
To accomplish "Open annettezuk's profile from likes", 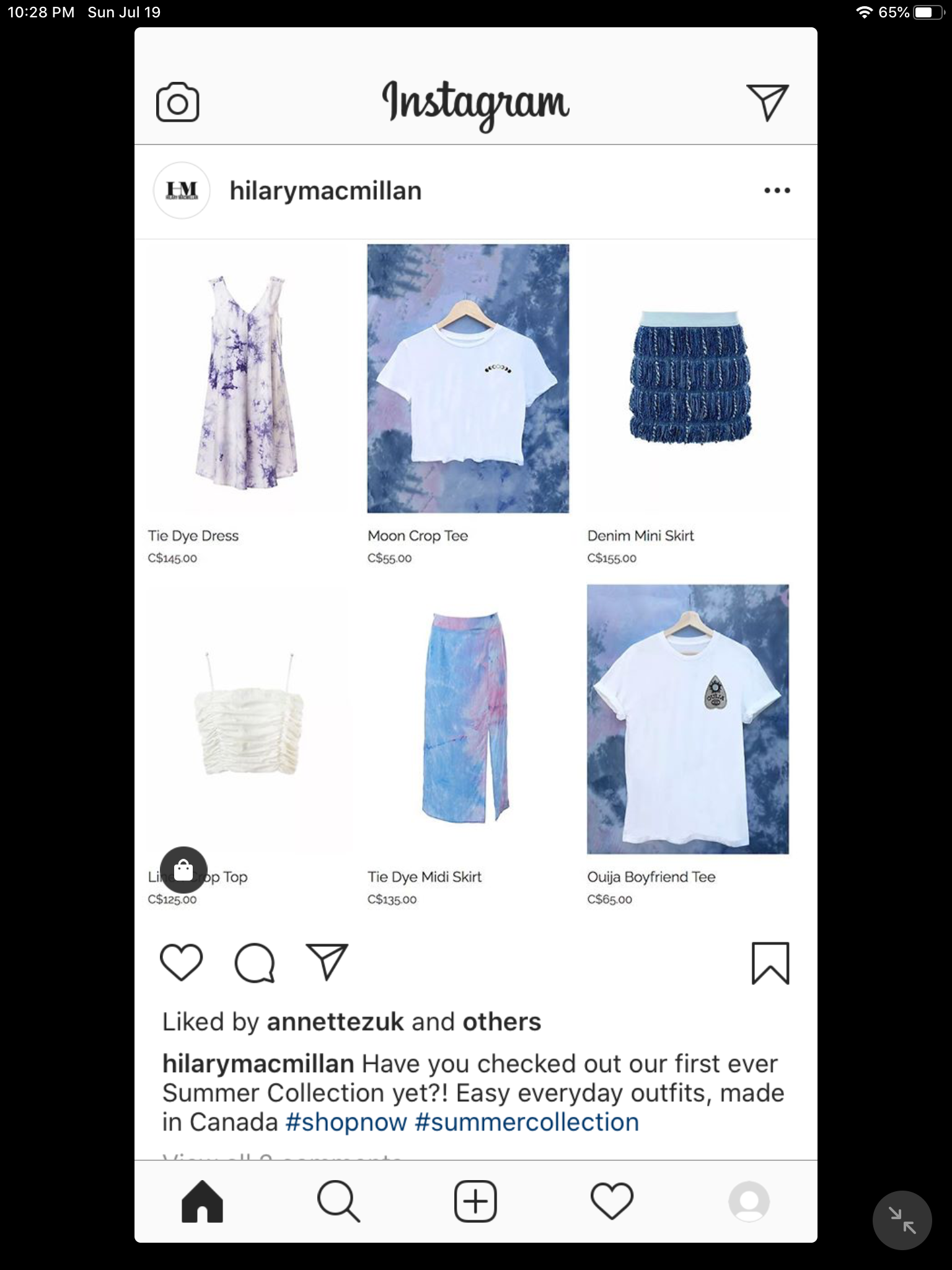I will coord(335,1022).
